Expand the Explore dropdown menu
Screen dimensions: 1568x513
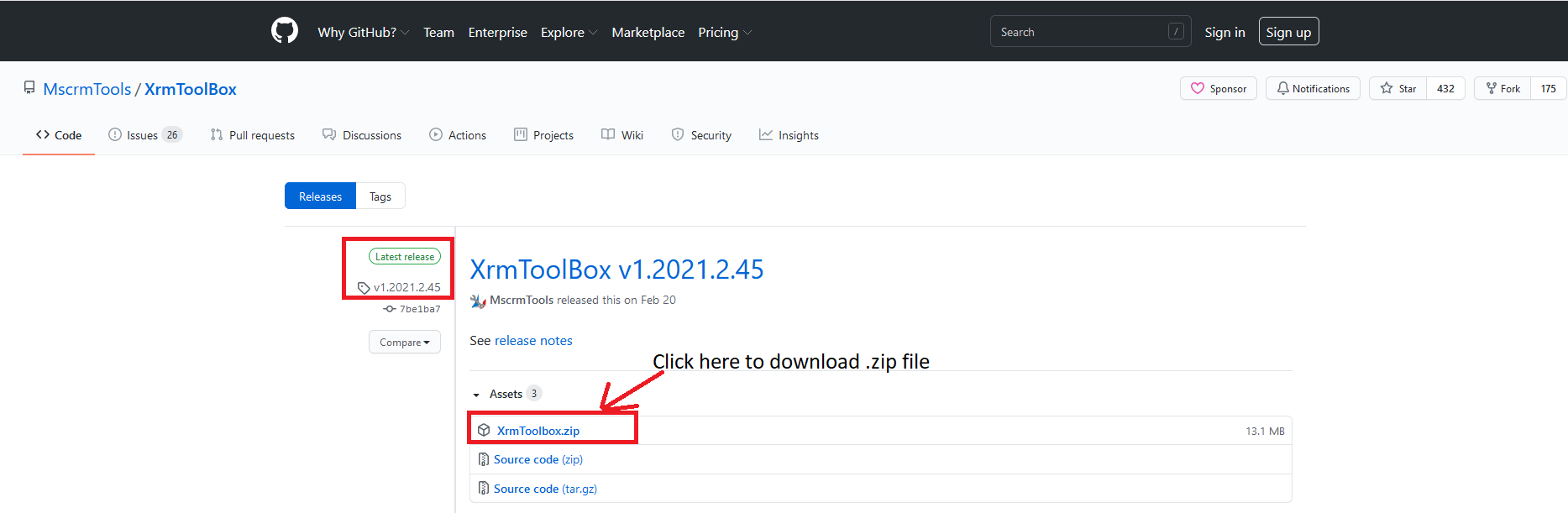[569, 32]
